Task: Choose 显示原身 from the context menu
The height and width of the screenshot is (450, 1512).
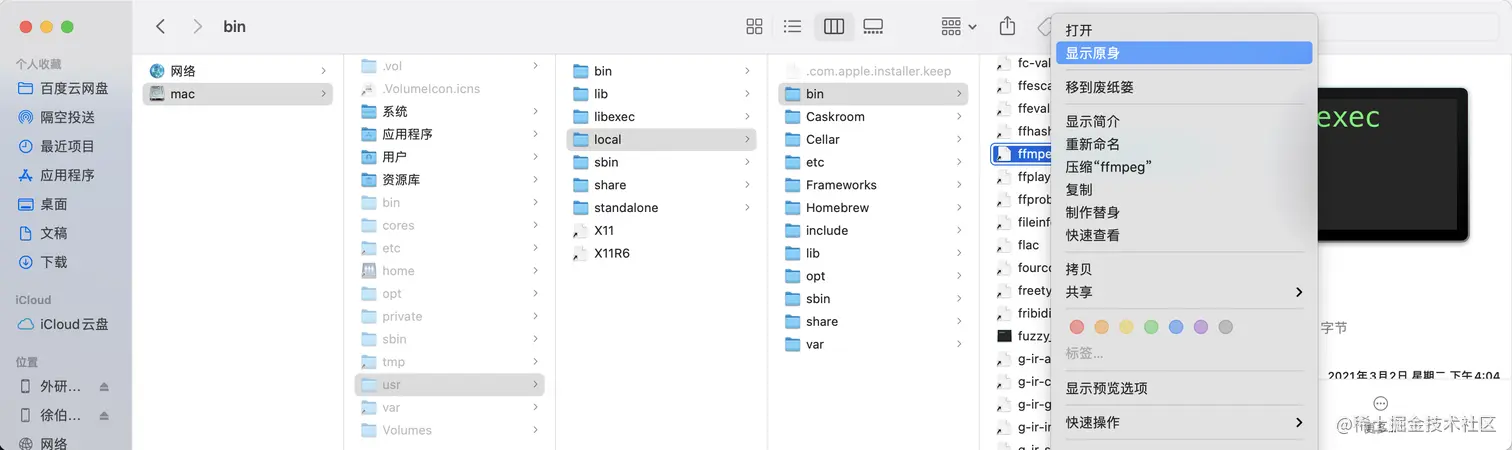Action: 1184,53
